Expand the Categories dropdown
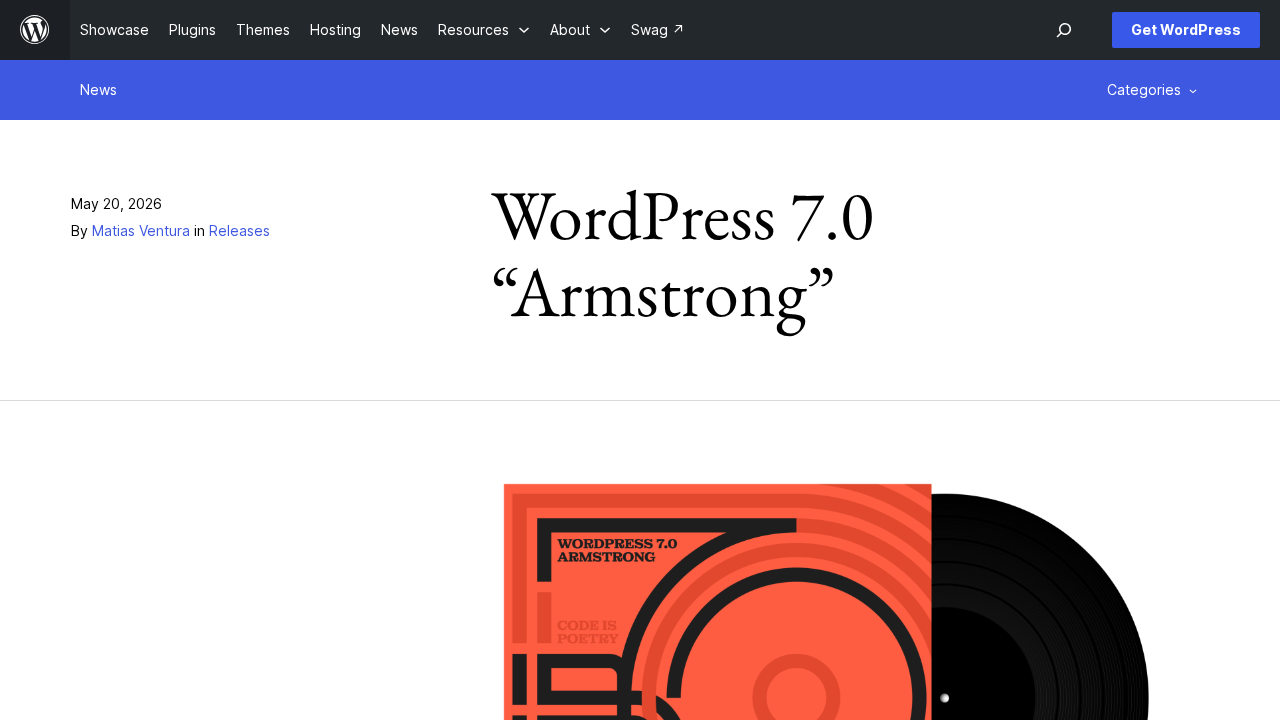 pos(1152,90)
